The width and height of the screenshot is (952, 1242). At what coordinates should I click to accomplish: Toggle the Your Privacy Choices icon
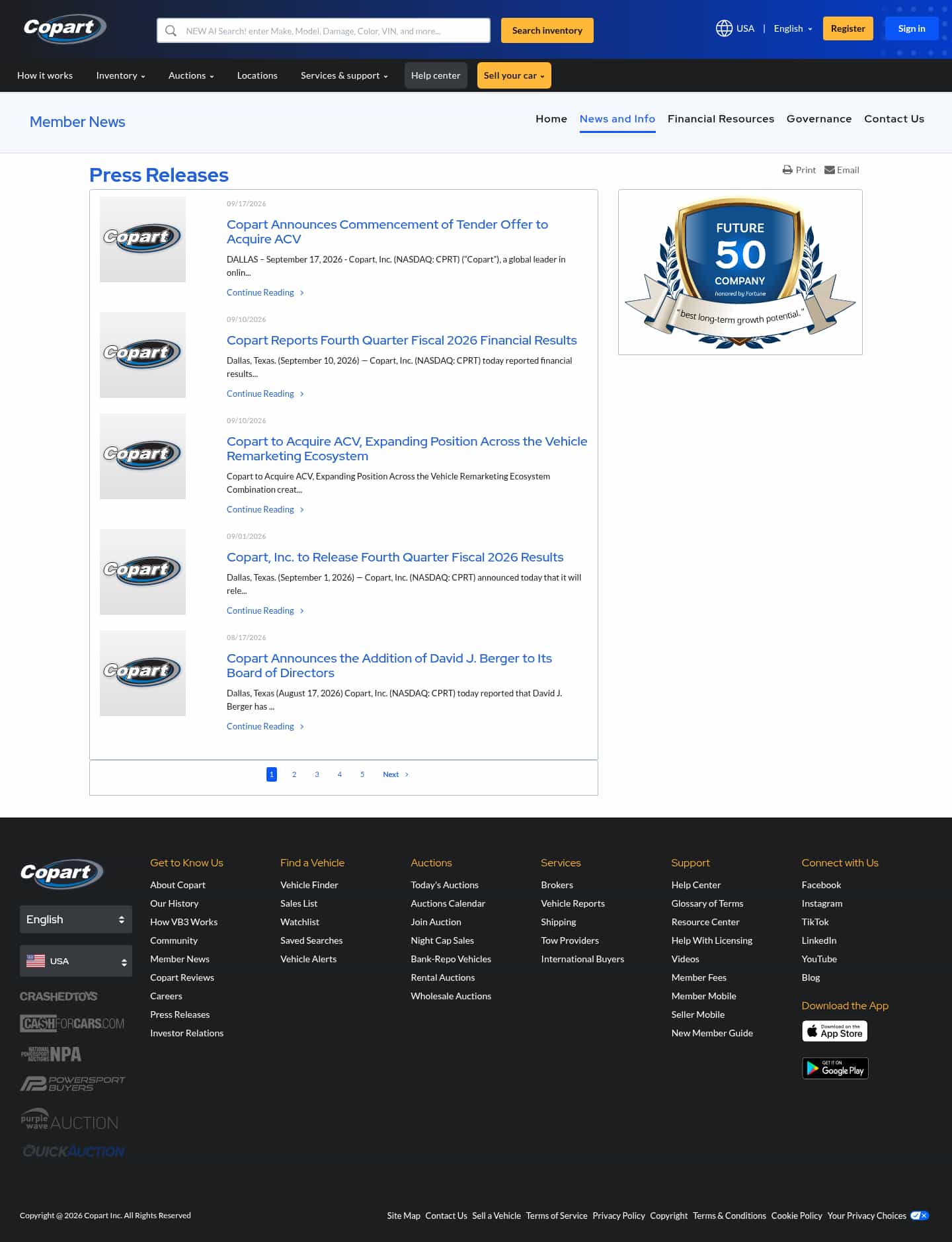click(919, 1216)
